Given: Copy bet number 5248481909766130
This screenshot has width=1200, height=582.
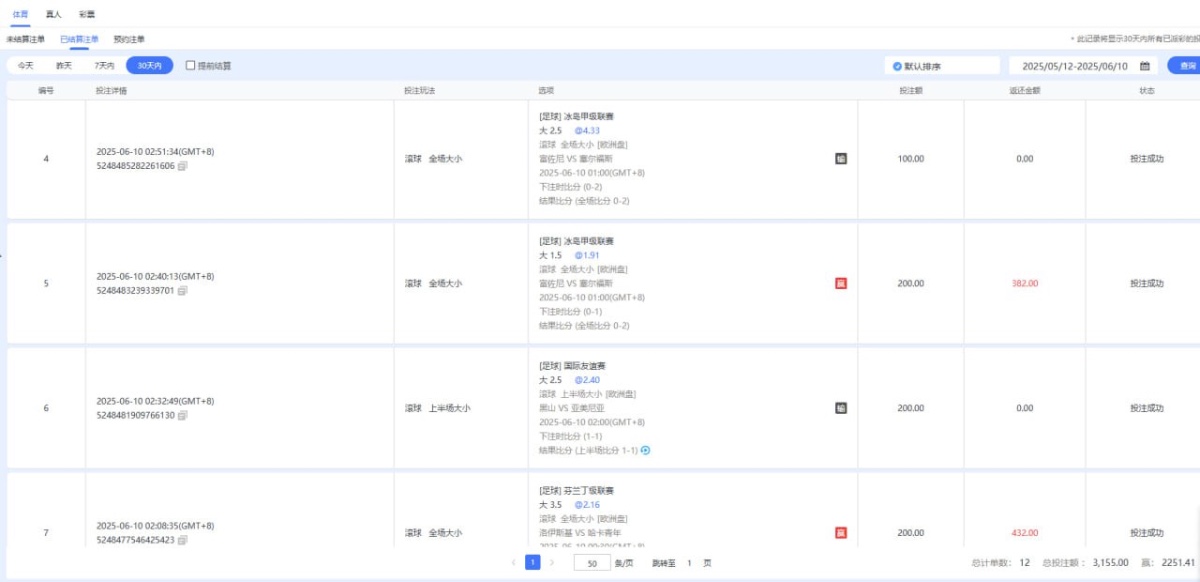Looking at the screenshot, I should tap(182, 415).
